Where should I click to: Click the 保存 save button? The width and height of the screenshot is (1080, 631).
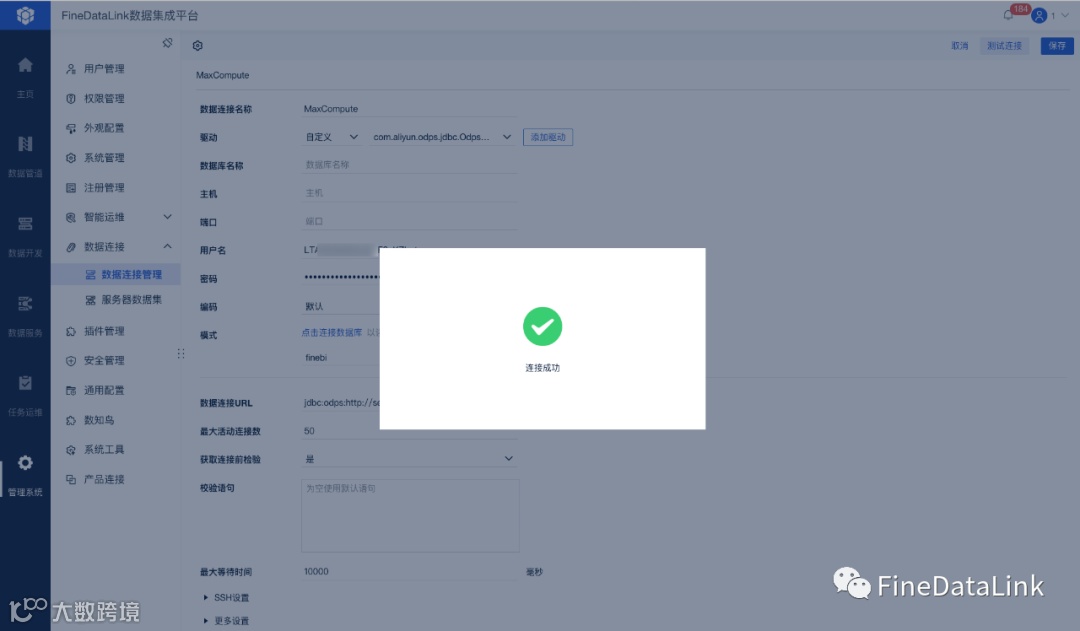click(x=1057, y=45)
